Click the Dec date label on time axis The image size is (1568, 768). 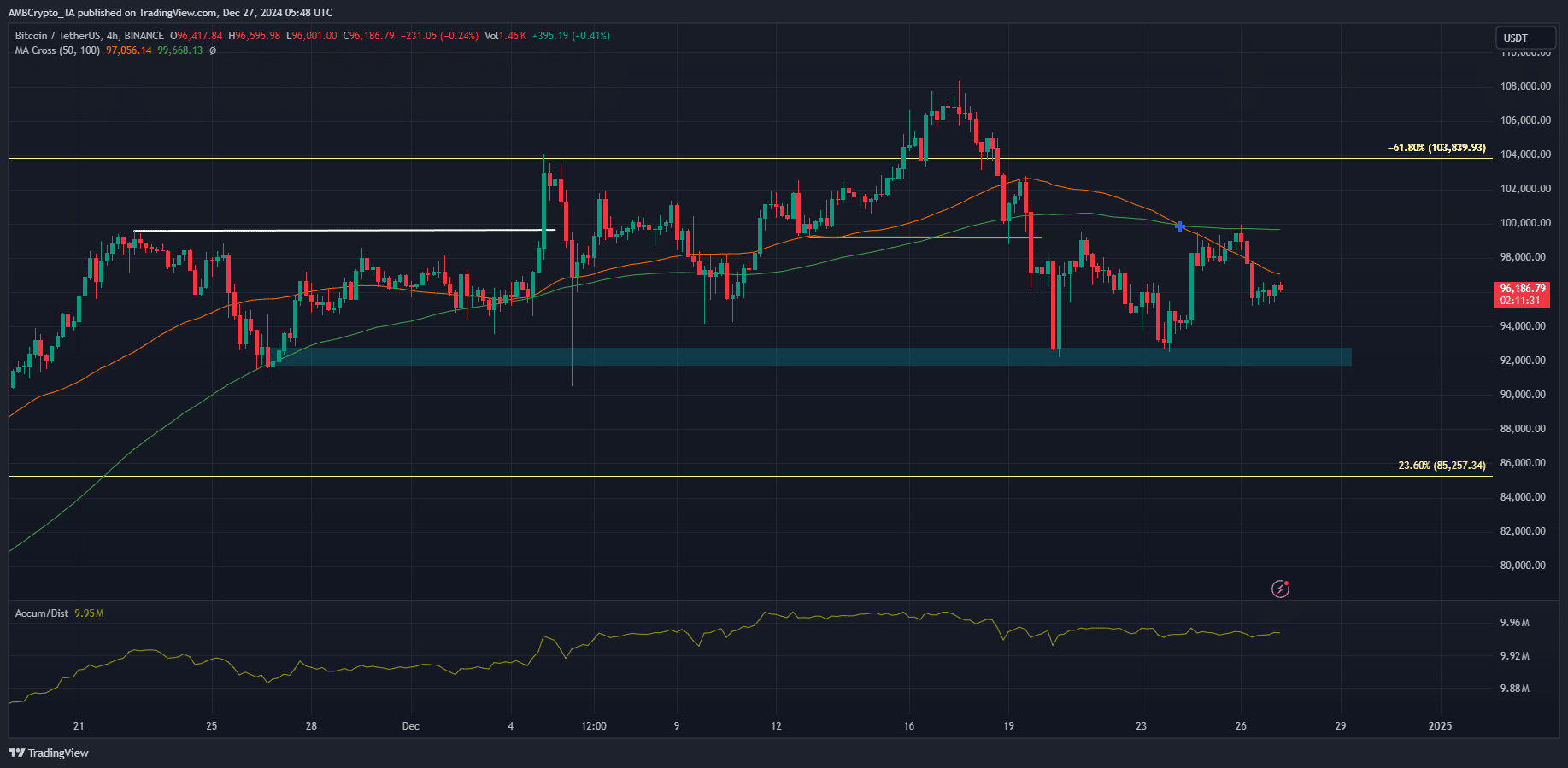[x=411, y=726]
